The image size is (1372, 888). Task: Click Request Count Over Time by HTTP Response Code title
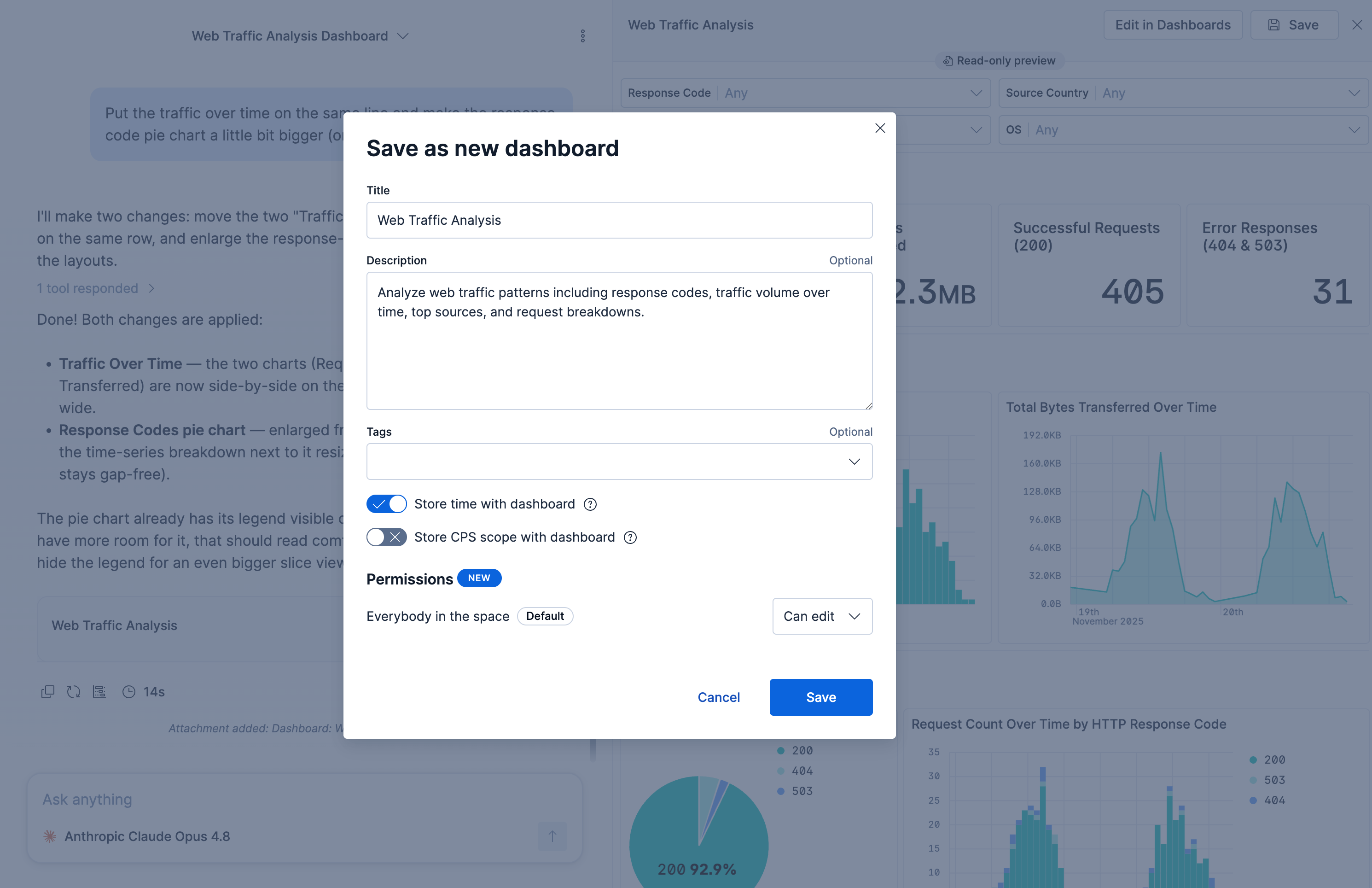click(1068, 724)
